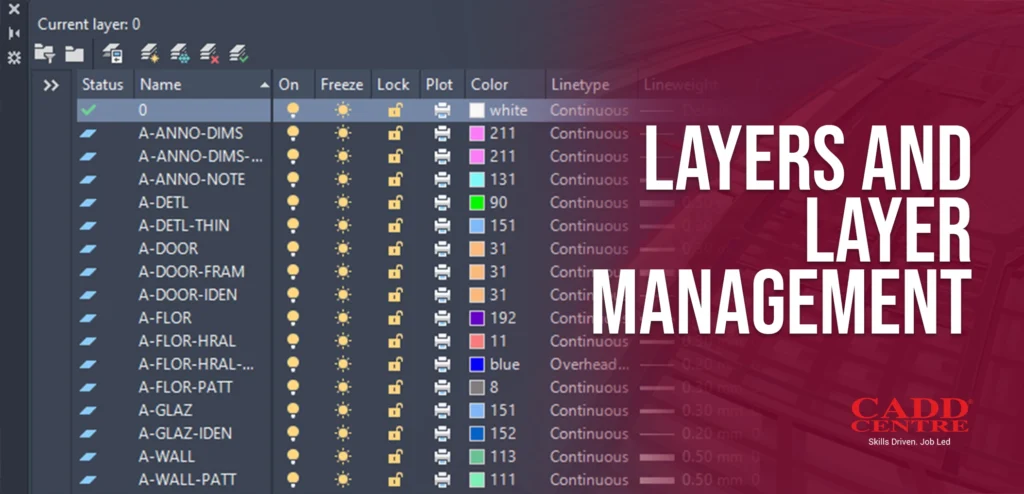Click the New Group Filter folder icon

[74, 53]
